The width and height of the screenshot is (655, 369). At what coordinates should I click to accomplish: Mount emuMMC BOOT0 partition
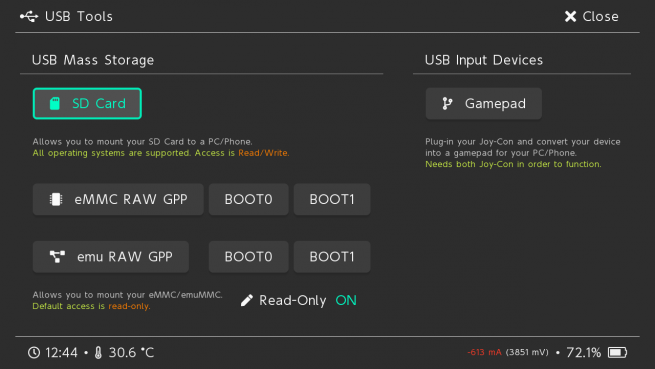point(249,257)
